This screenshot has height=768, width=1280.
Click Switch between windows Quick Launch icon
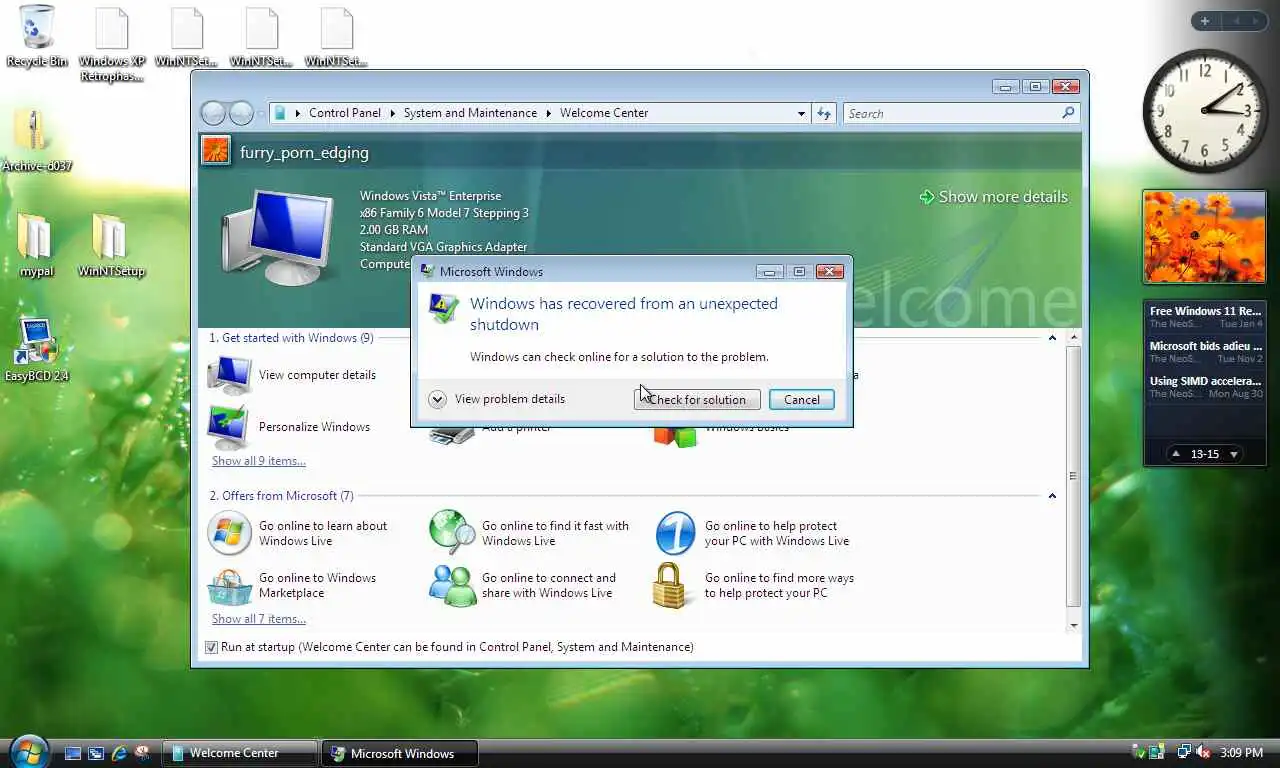(96, 753)
